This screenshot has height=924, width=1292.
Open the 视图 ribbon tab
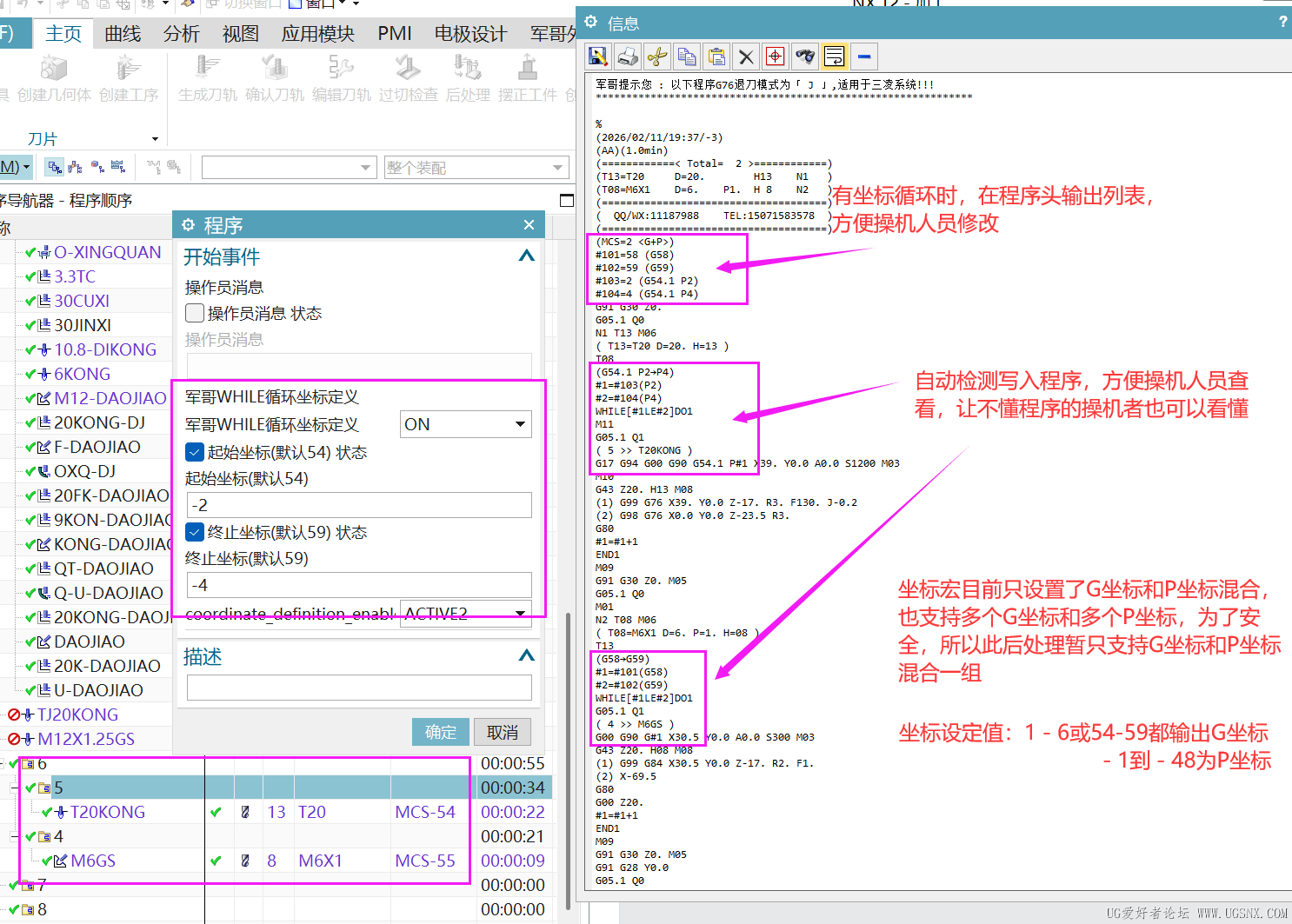tap(241, 34)
